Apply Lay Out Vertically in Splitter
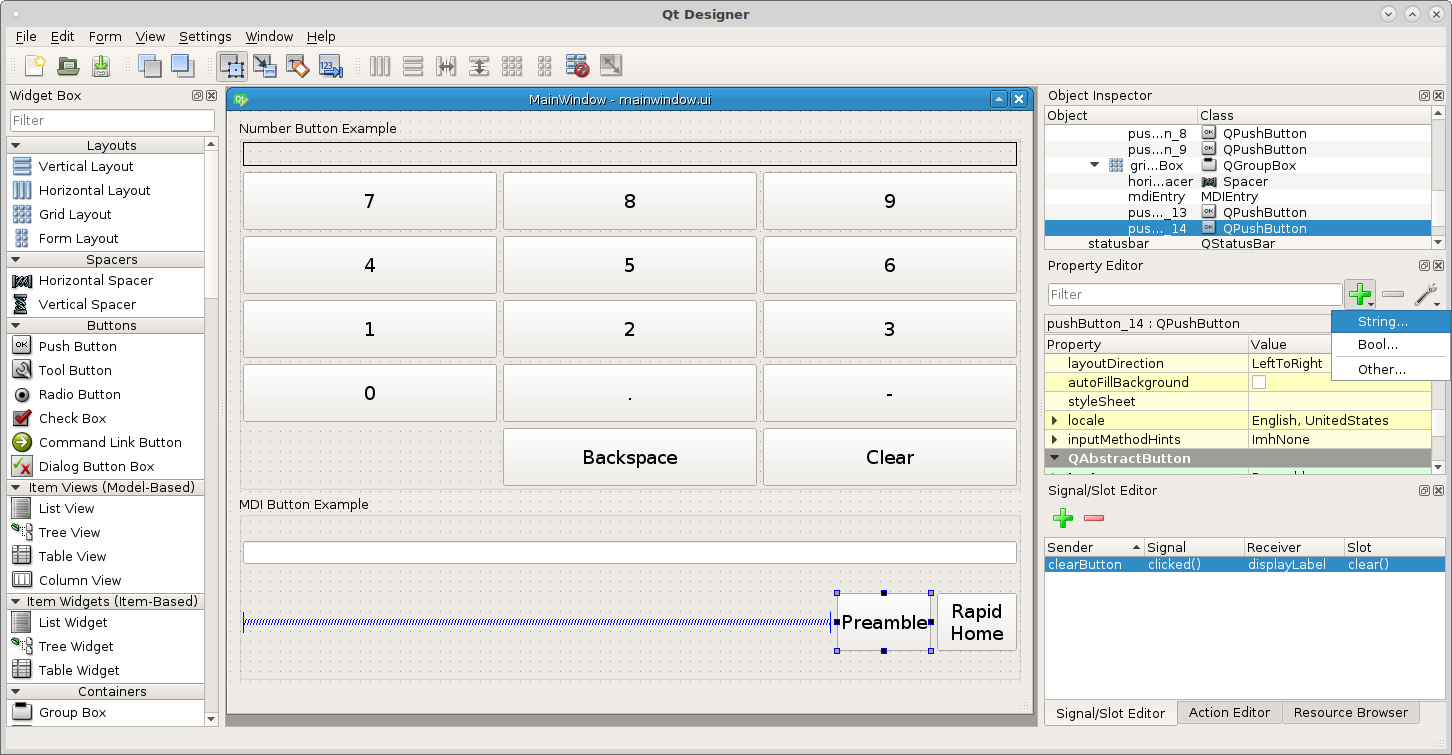1452x755 pixels. pyautogui.click(x=479, y=66)
